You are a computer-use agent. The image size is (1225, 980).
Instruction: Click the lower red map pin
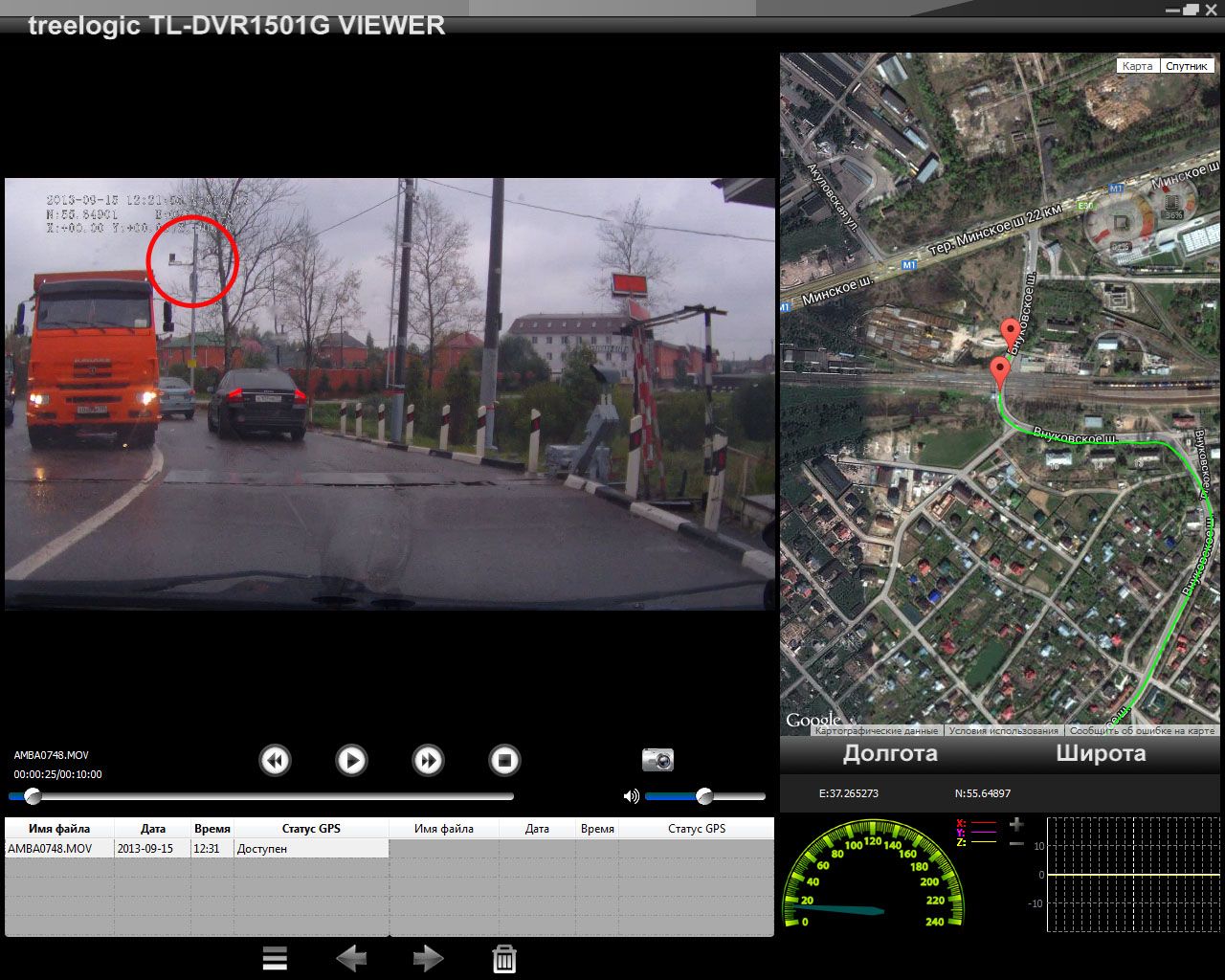pyautogui.click(x=1000, y=373)
